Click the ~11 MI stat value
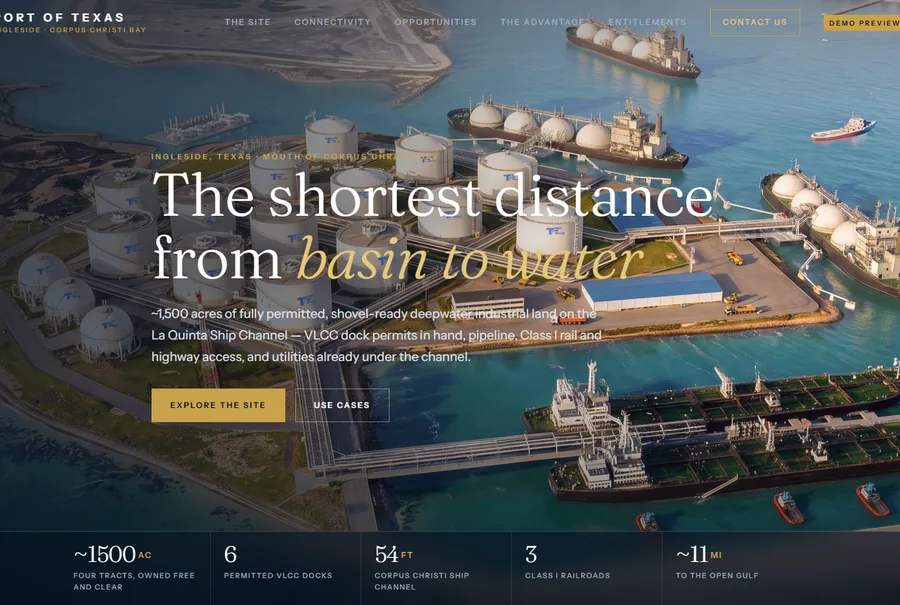This screenshot has height=605, width=900. (699, 554)
